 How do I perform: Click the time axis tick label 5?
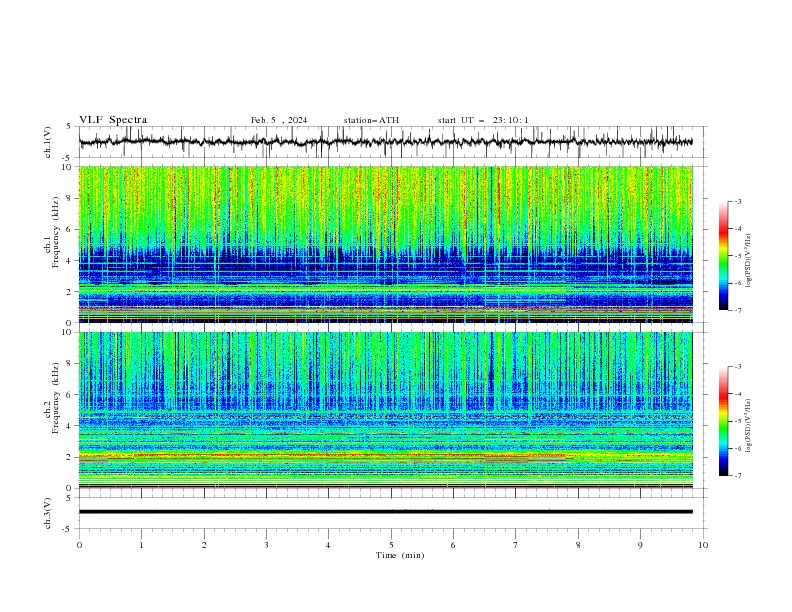[391, 545]
